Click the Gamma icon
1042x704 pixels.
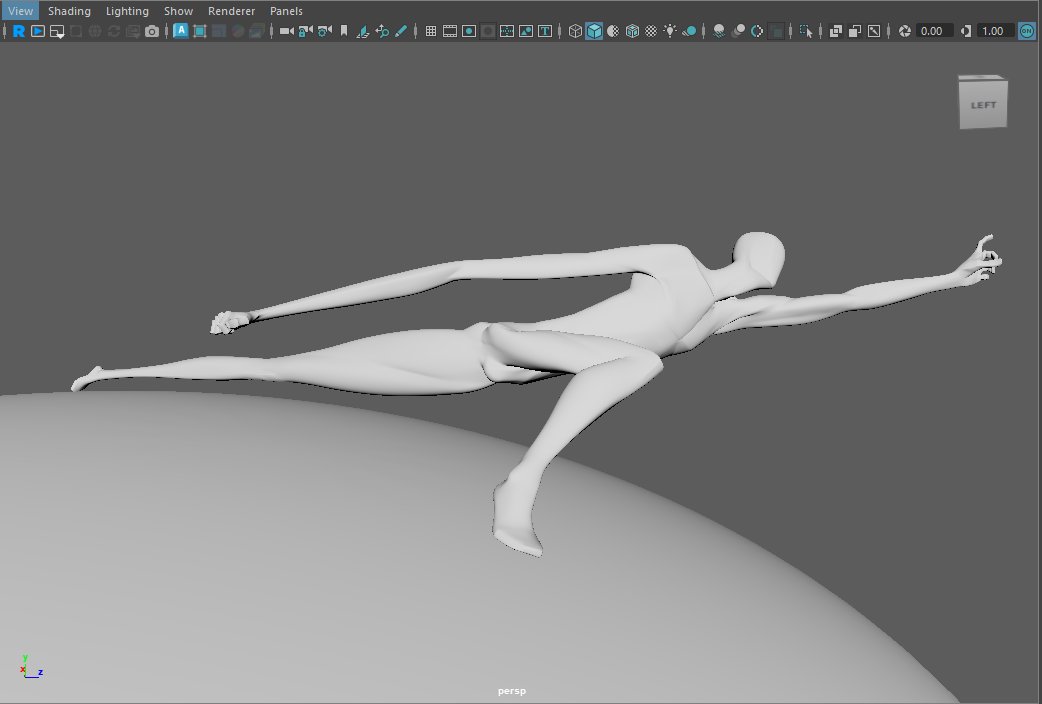(x=966, y=31)
